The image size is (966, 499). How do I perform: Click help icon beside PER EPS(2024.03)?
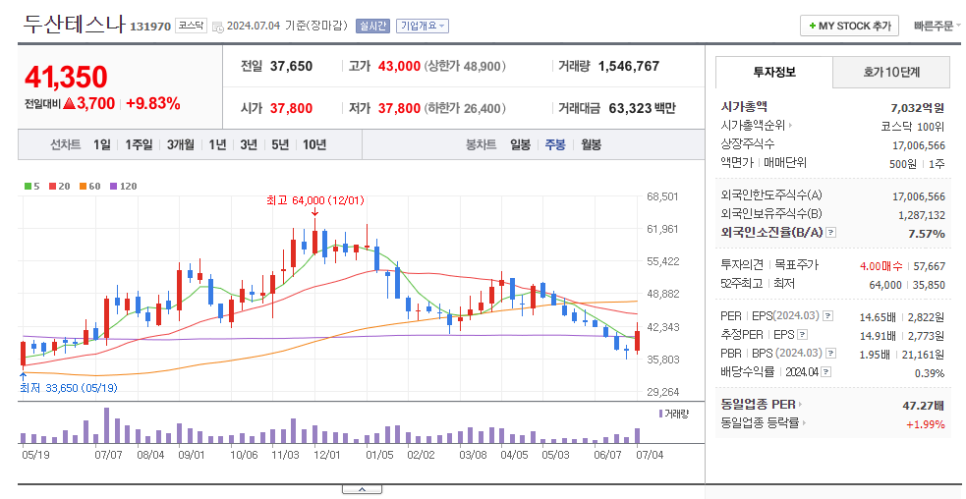coord(828,315)
